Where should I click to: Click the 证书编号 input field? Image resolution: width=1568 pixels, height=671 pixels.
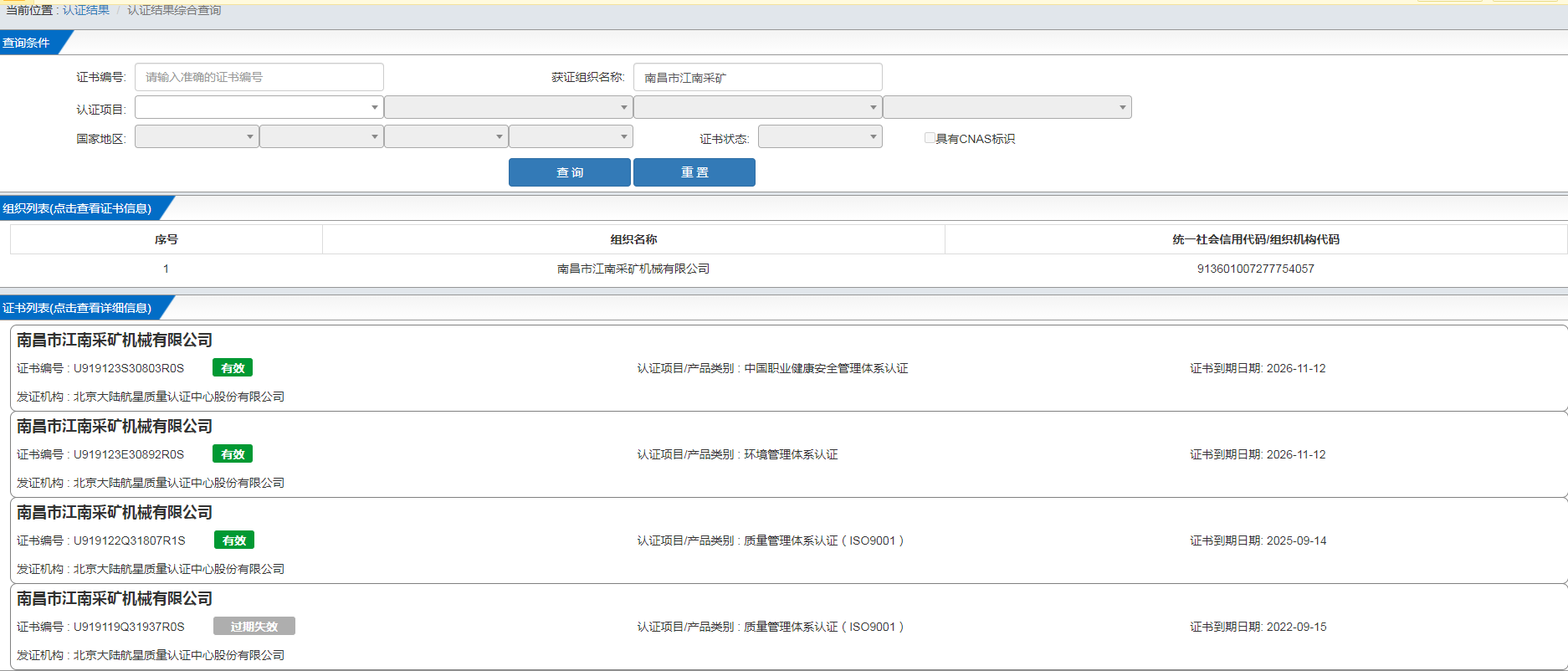tap(259, 77)
